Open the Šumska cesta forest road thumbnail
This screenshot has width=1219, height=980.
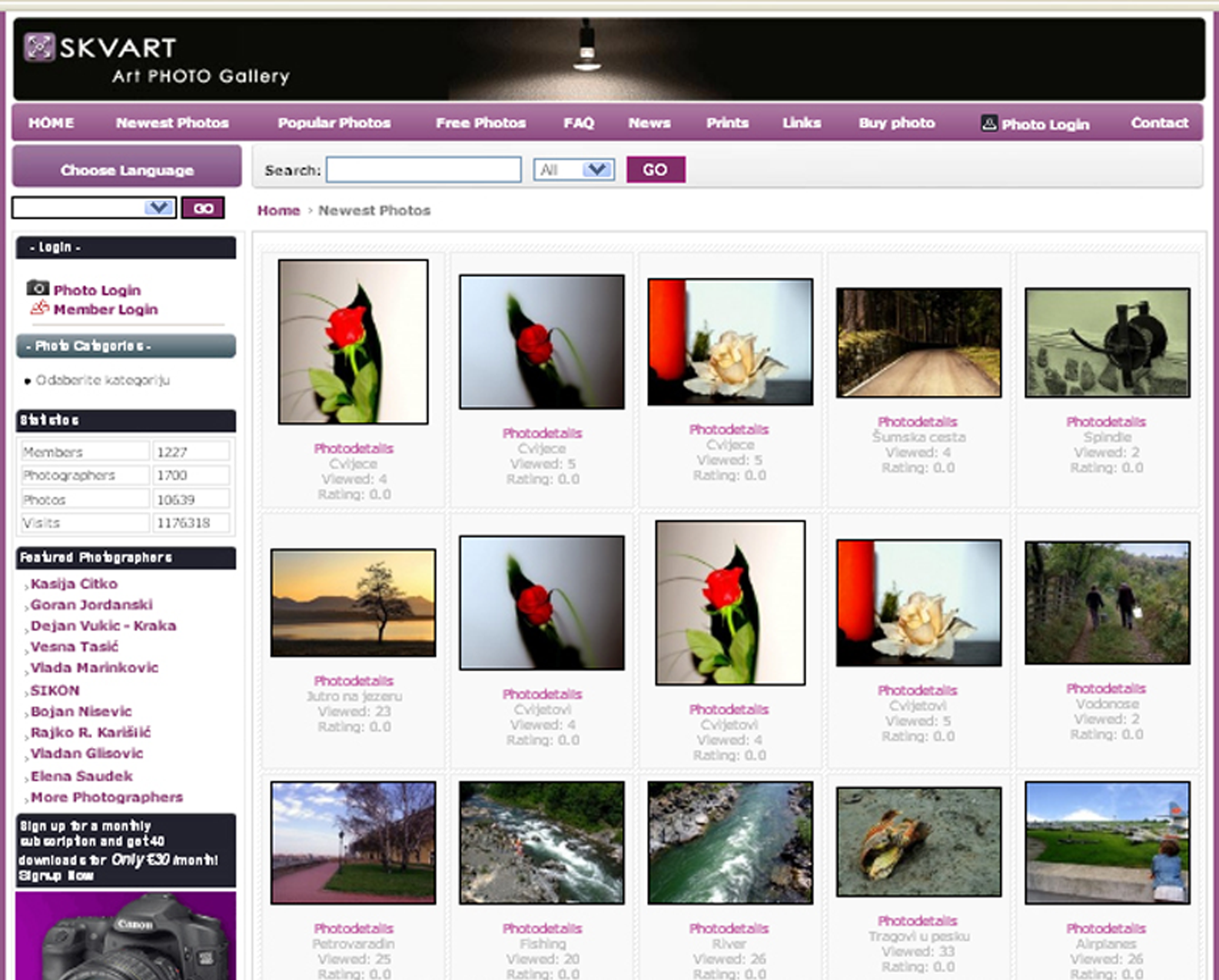coord(918,343)
